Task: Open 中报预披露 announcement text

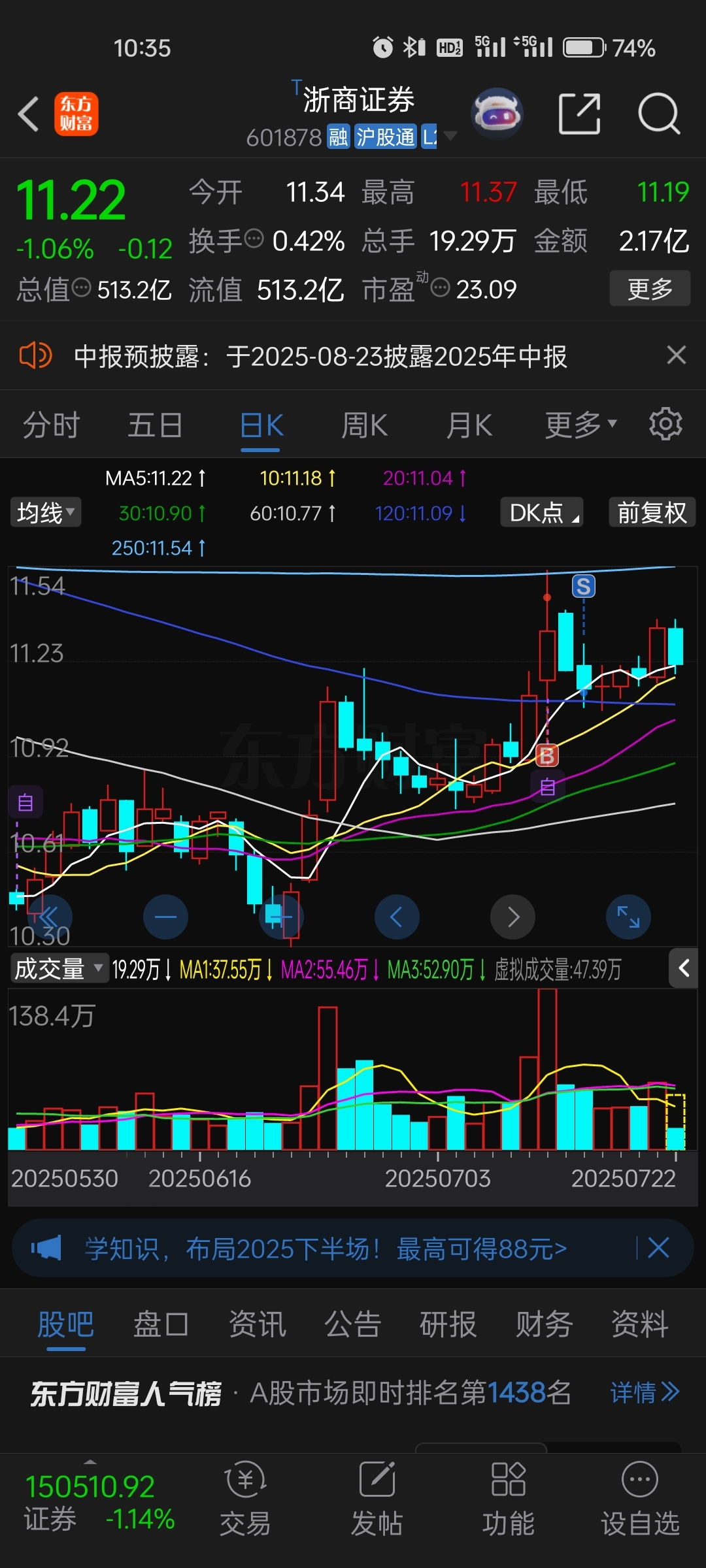Action: pos(320,357)
